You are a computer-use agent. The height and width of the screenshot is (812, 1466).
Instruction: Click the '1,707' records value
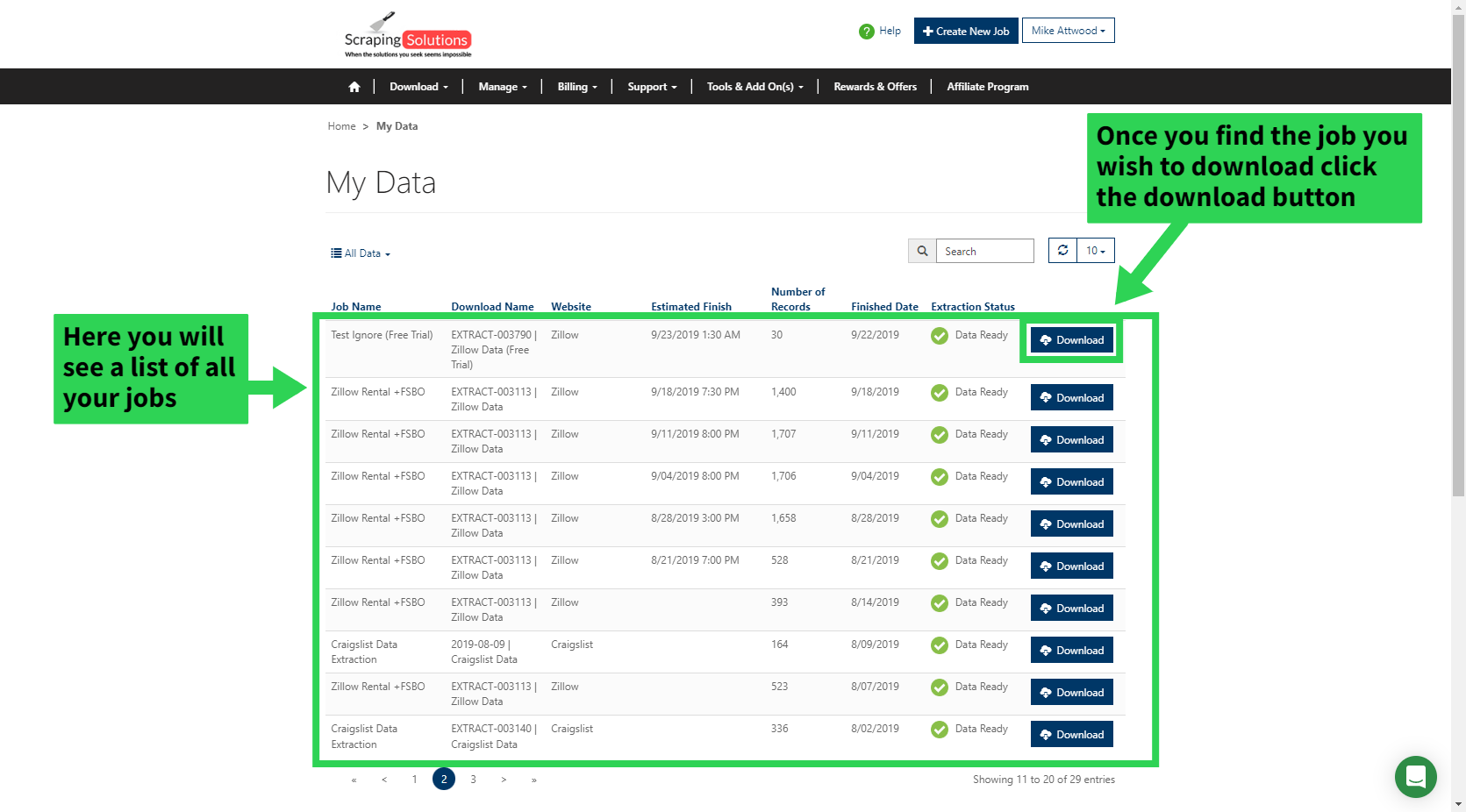click(783, 434)
